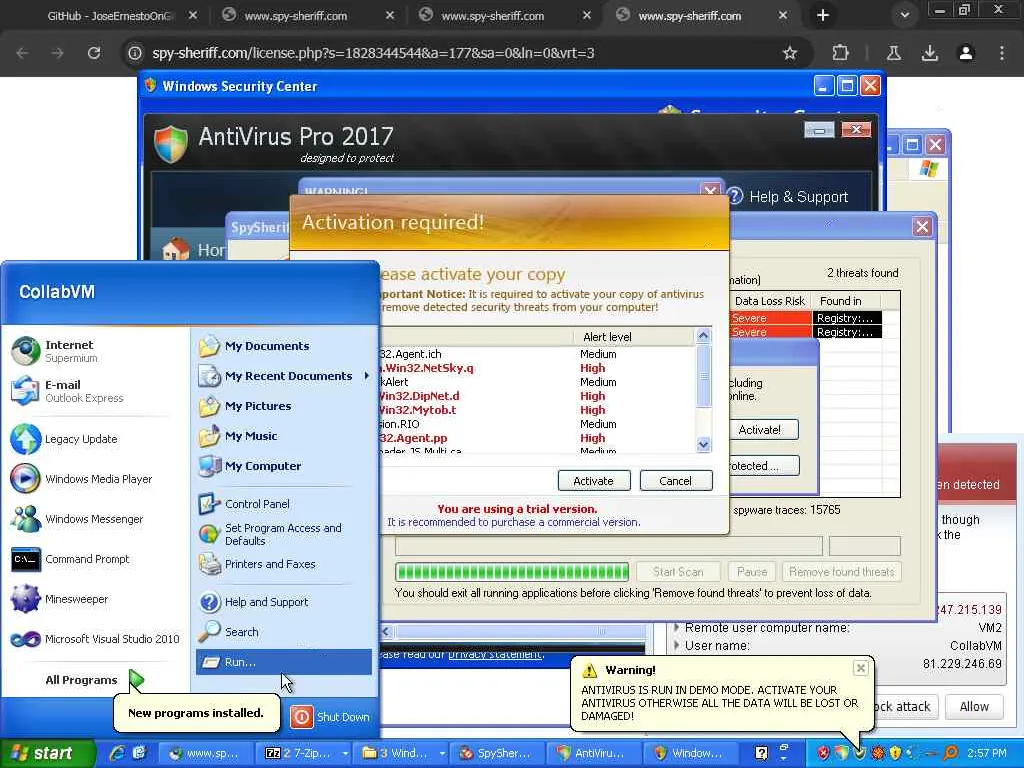Select Run... in the Start menu
1024x768 pixels.
click(x=283, y=662)
